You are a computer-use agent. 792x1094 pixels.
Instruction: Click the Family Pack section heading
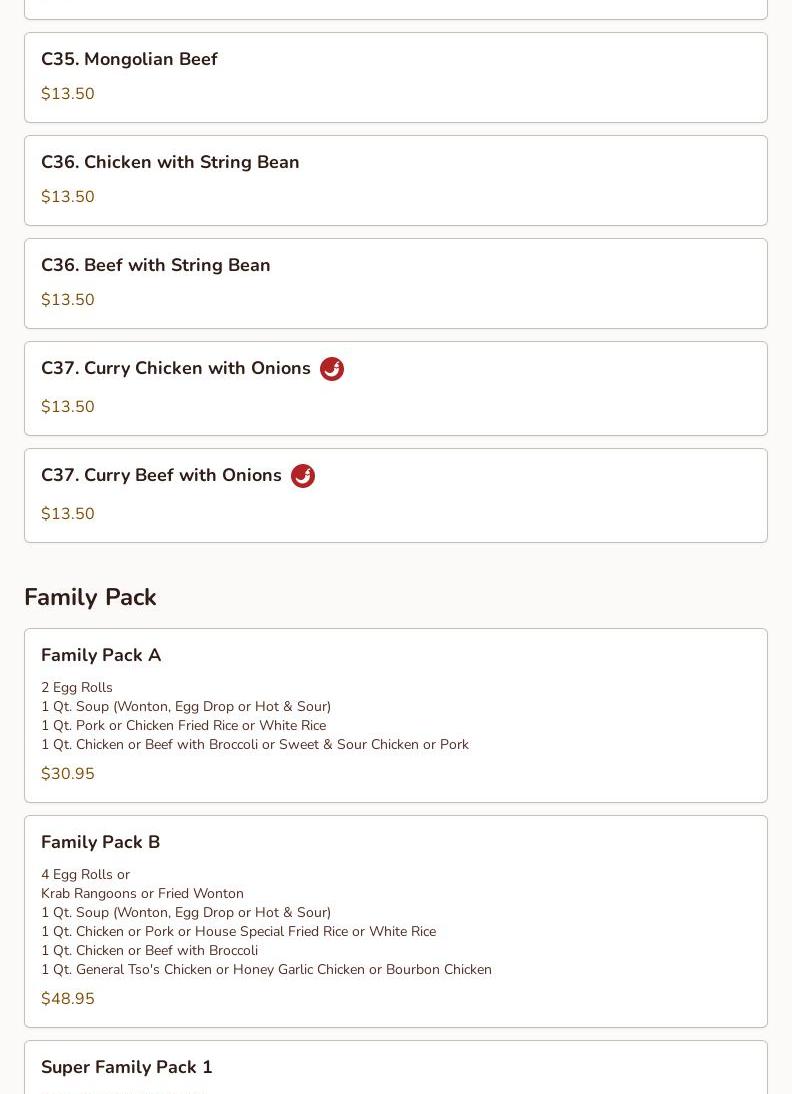click(x=90, y=597)
